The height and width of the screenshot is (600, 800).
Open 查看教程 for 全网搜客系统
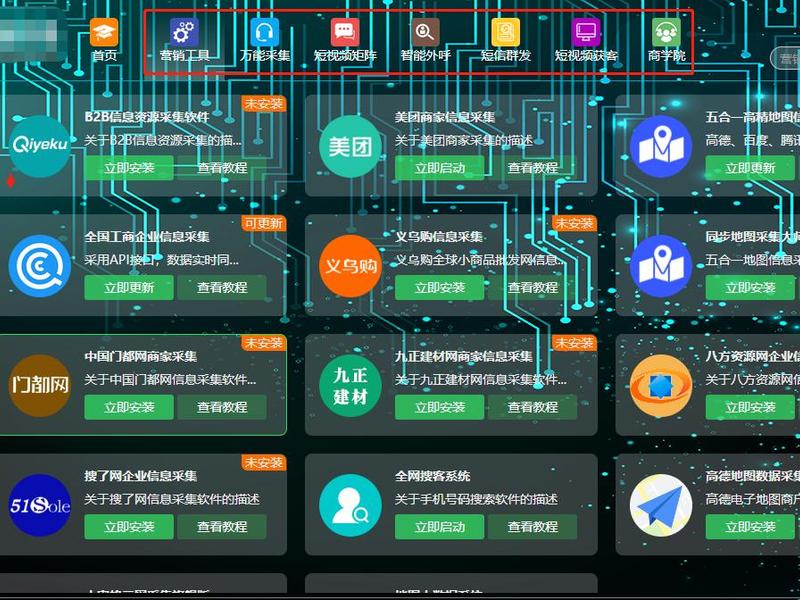(x=533, y=527)
